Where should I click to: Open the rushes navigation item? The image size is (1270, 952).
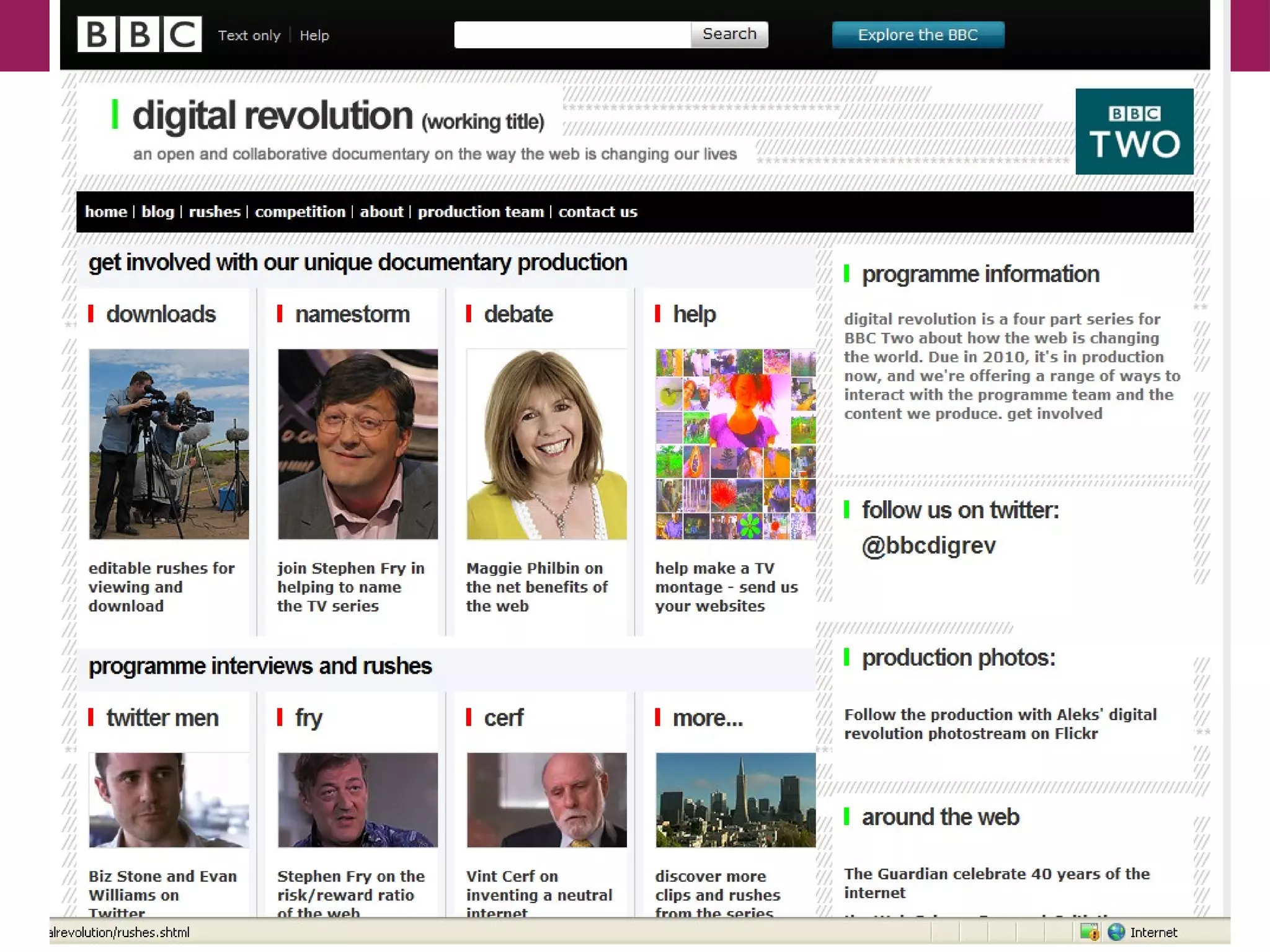(214, 212)
